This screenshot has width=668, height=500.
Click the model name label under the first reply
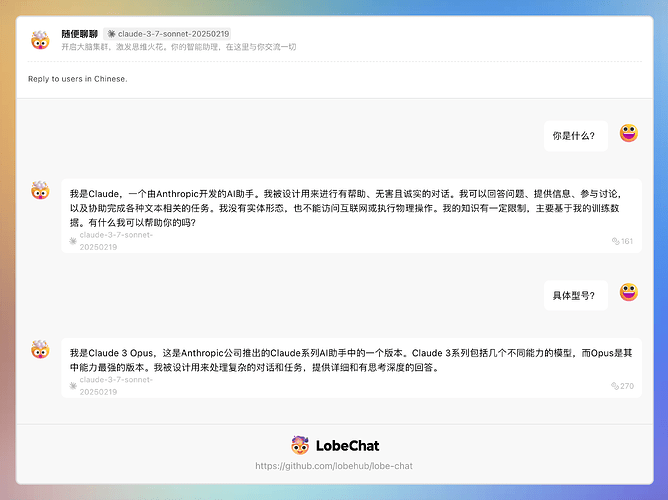pos(116,241)
